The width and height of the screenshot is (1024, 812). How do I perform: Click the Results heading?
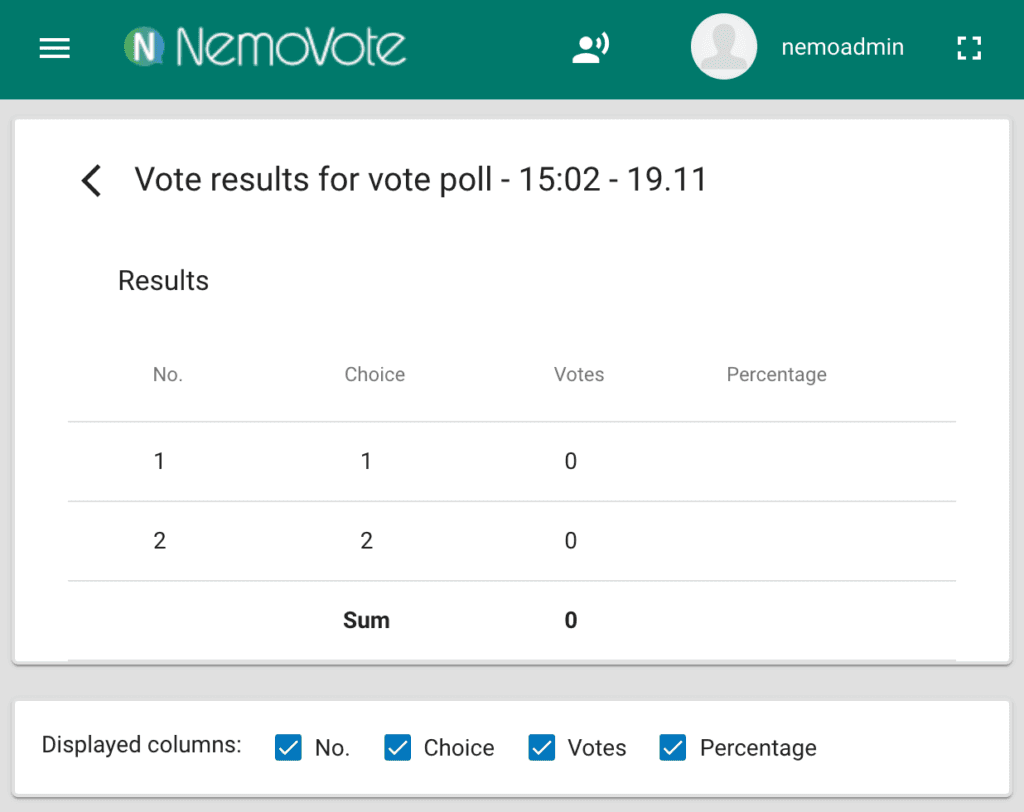point(163,281)
